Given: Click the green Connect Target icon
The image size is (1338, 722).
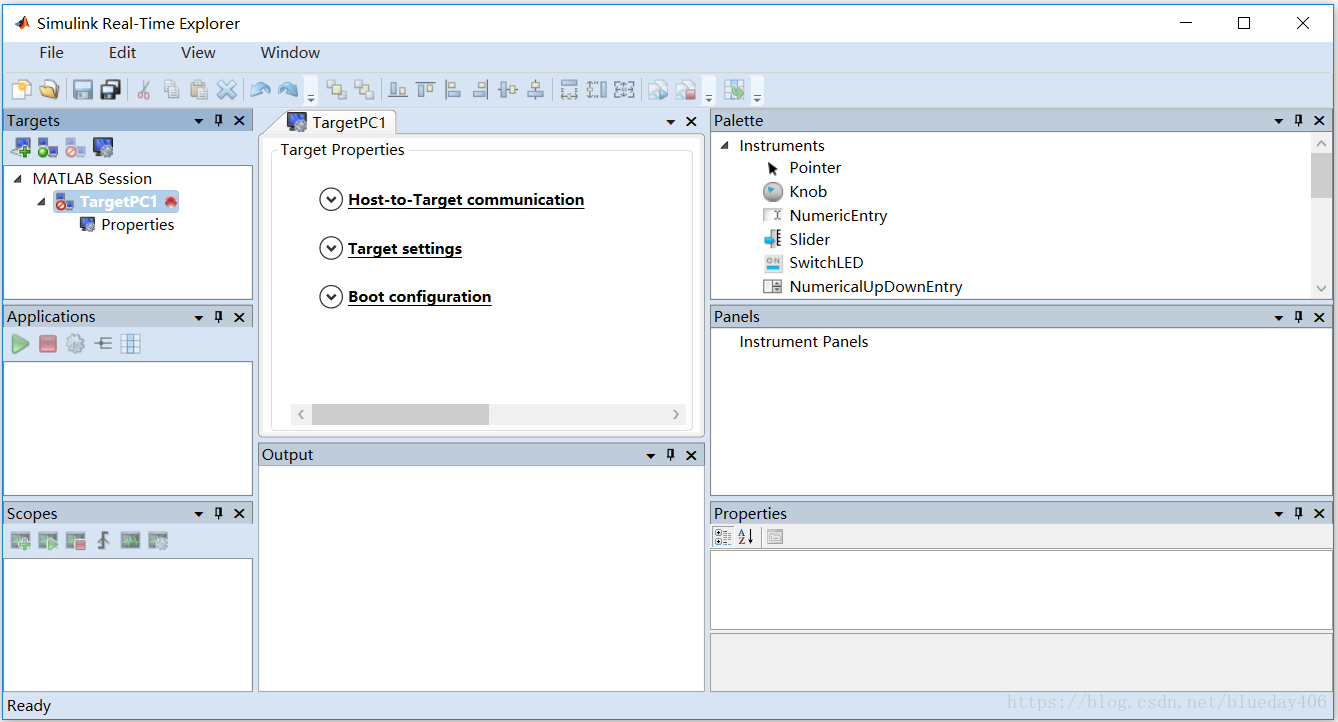Looking at the screenshot, I should click(x=48, y=148).
